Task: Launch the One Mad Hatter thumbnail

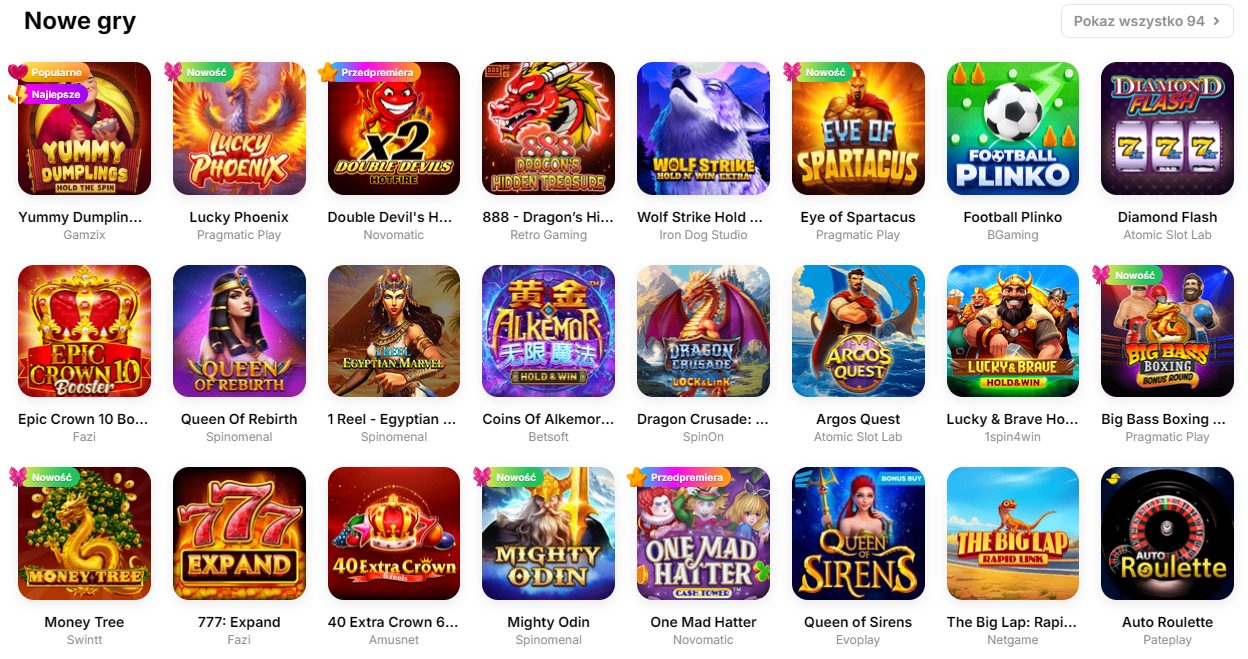Action: pos(703,533)
